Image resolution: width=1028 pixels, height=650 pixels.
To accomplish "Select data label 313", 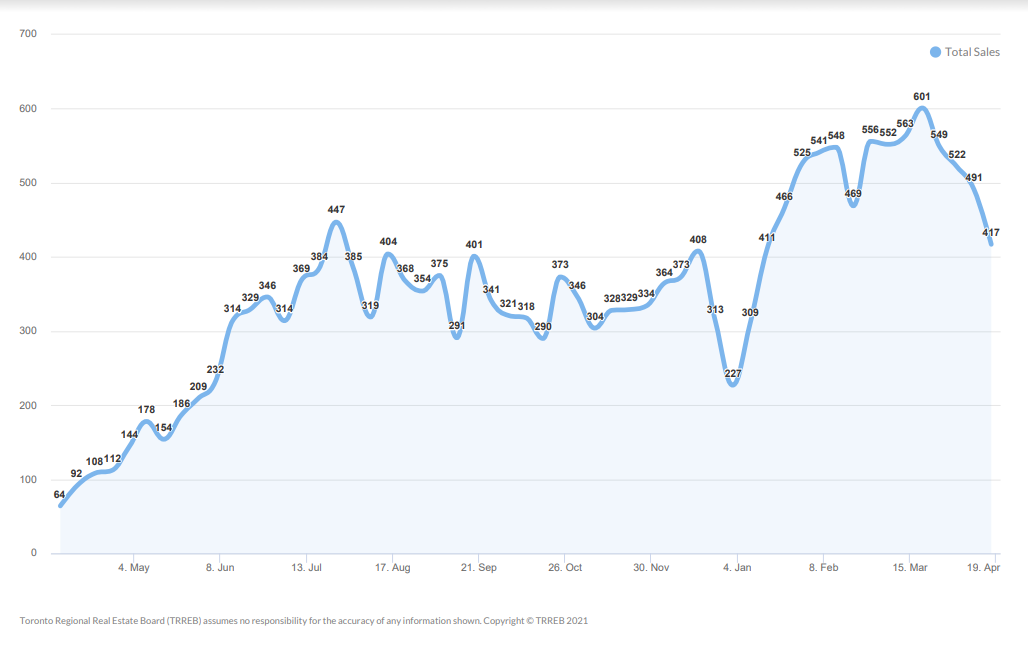I will tap(715, 309).
